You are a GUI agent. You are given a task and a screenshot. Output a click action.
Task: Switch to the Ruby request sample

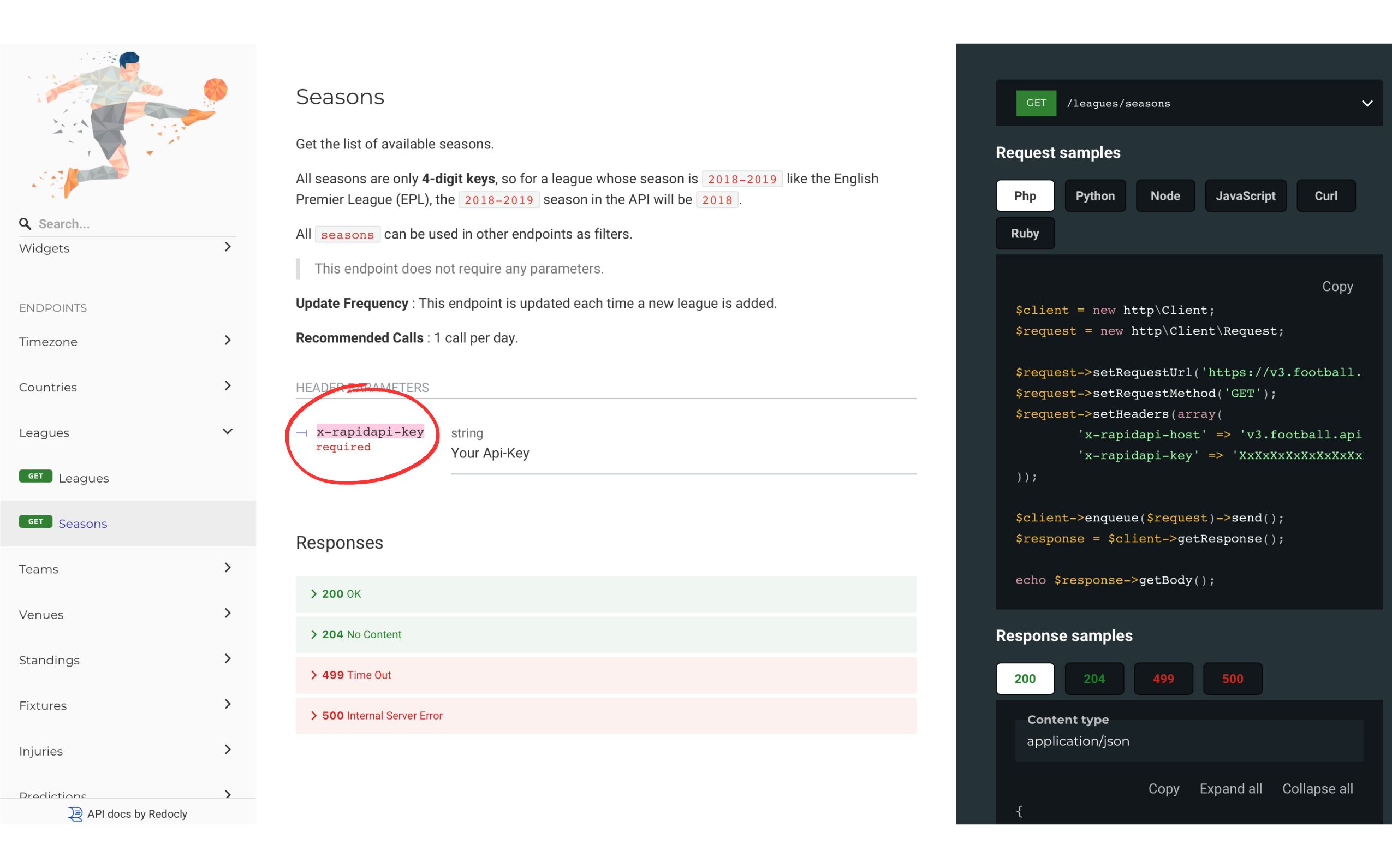point(1025,233)
